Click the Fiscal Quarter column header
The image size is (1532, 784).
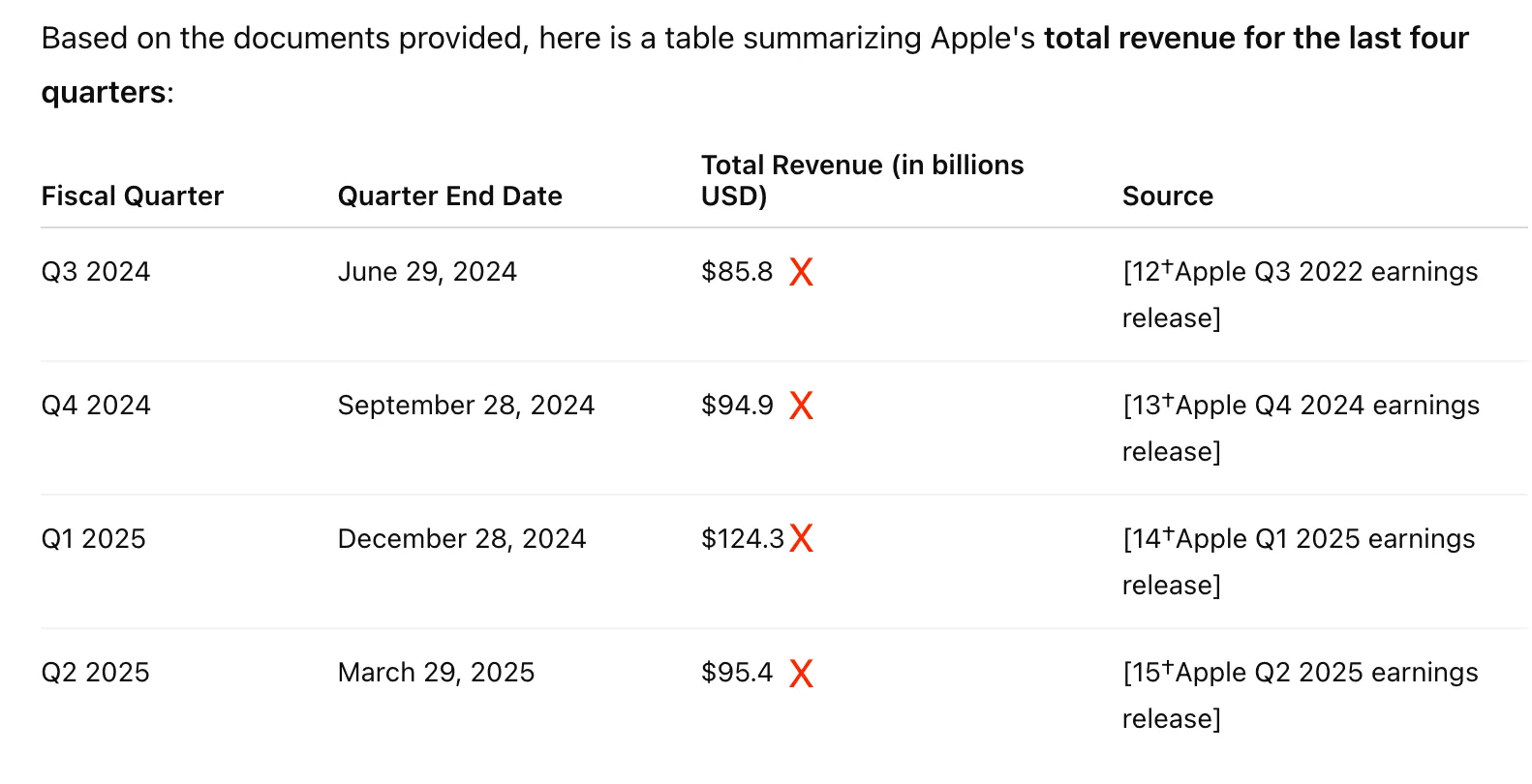[x=132, y=196]
